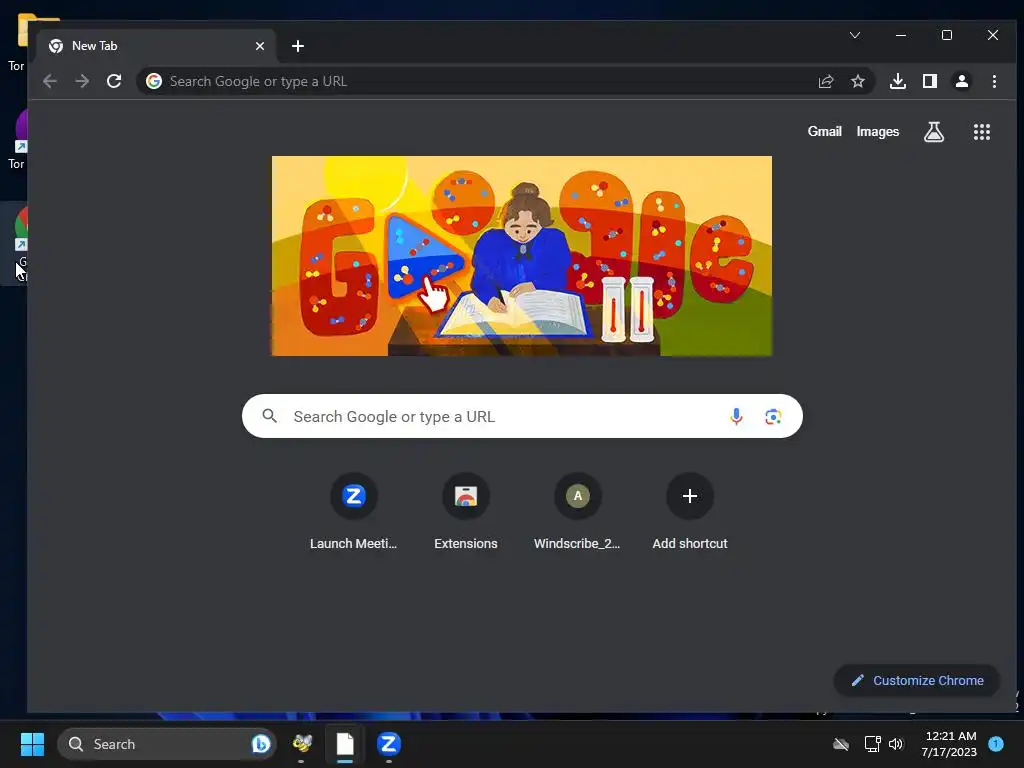Click the Google Doodle image
Image resolution: width=1024 pixels, height=768 pixels.
[x=522, y=256]
